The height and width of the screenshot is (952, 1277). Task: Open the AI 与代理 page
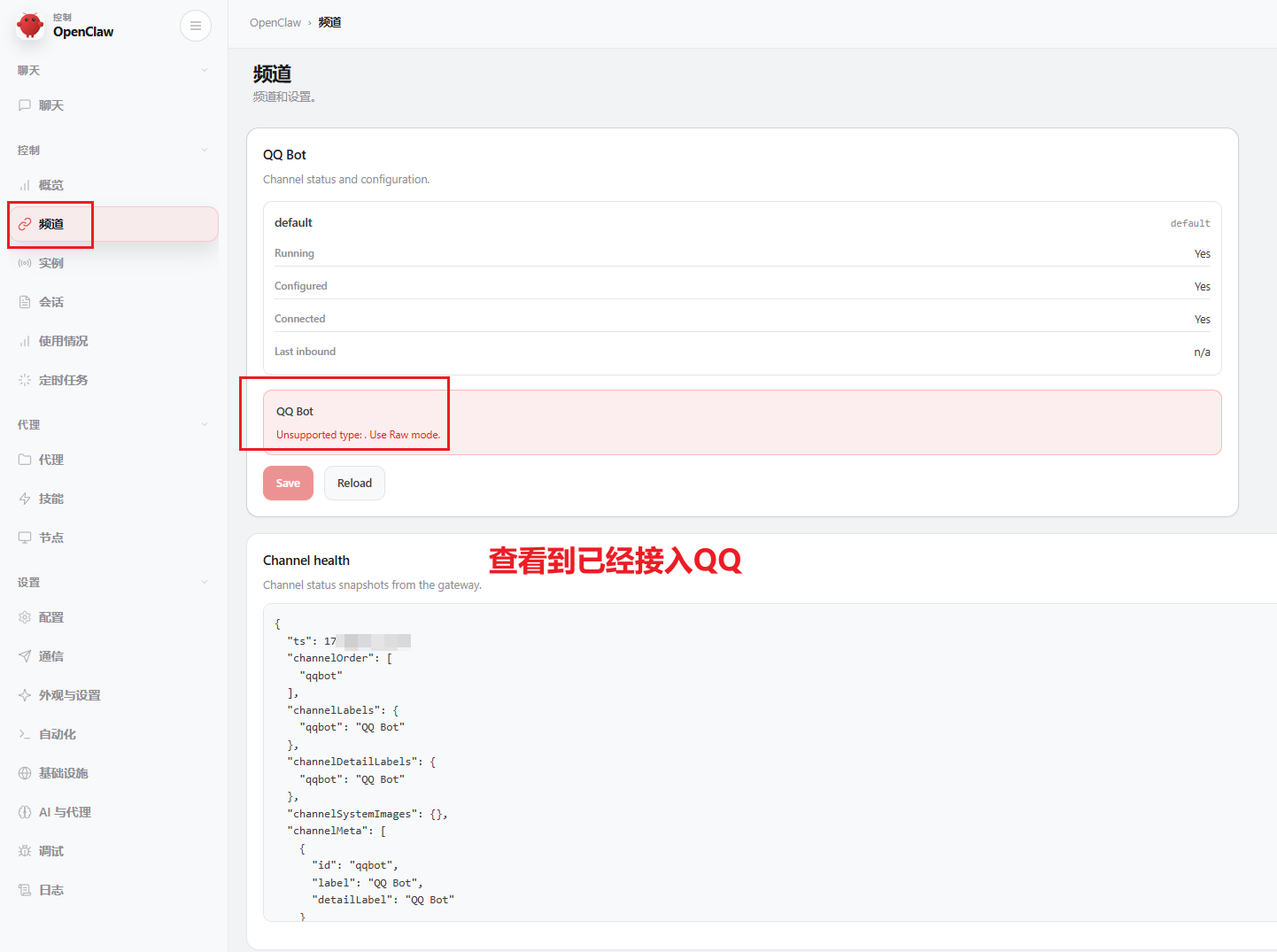113,812
